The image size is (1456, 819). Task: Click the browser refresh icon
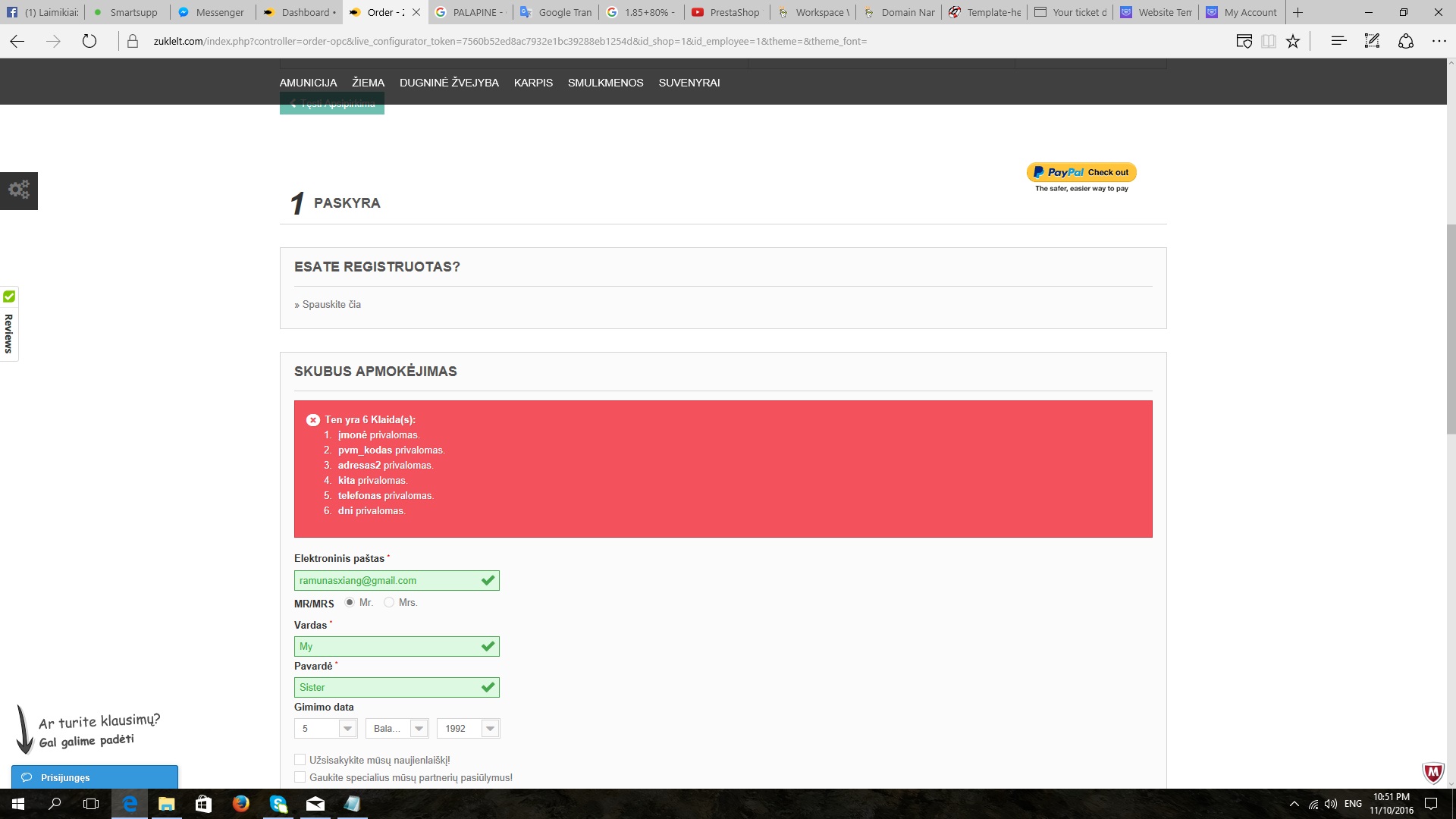click(x=89, y=41)
